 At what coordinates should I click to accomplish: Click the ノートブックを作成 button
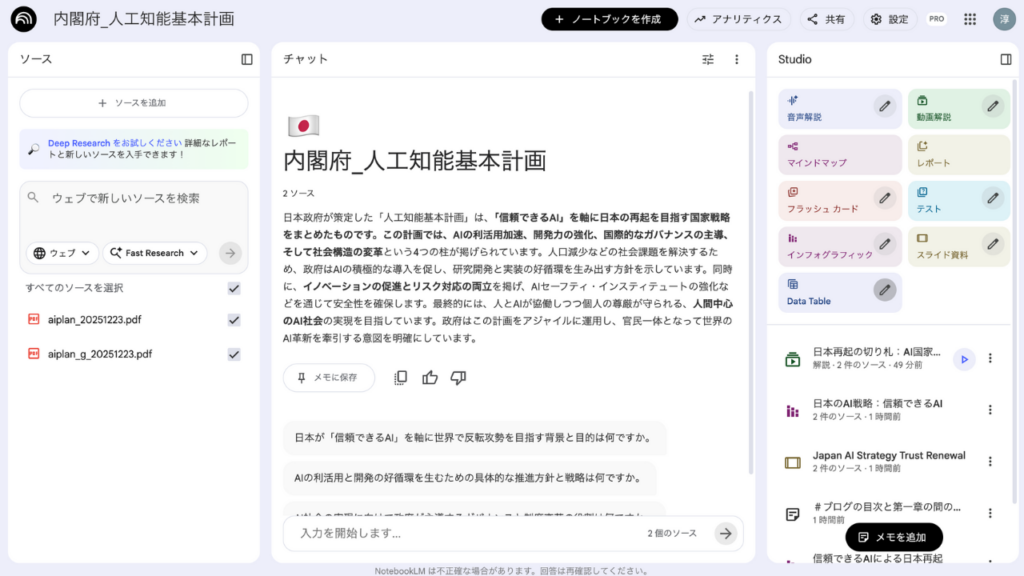point(610,19)
